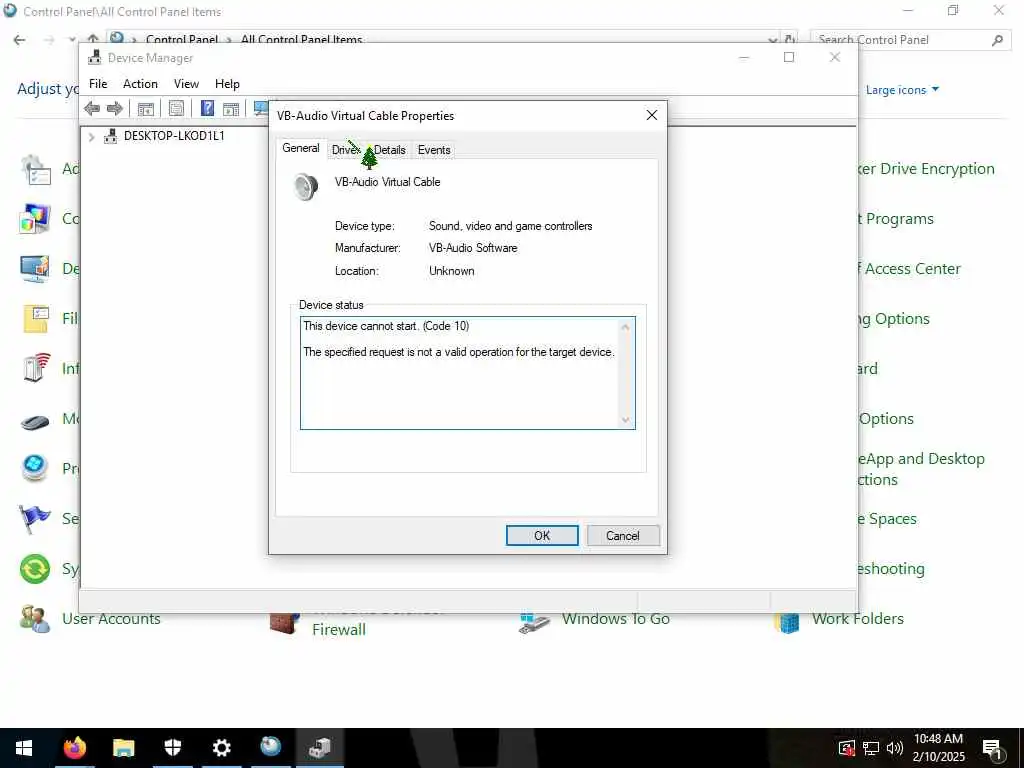The width and height of the screenshot is (1024, 768).
Task: Open File Explorer from the taskbar
Action: pyautogui.click(x=123, y=748)
